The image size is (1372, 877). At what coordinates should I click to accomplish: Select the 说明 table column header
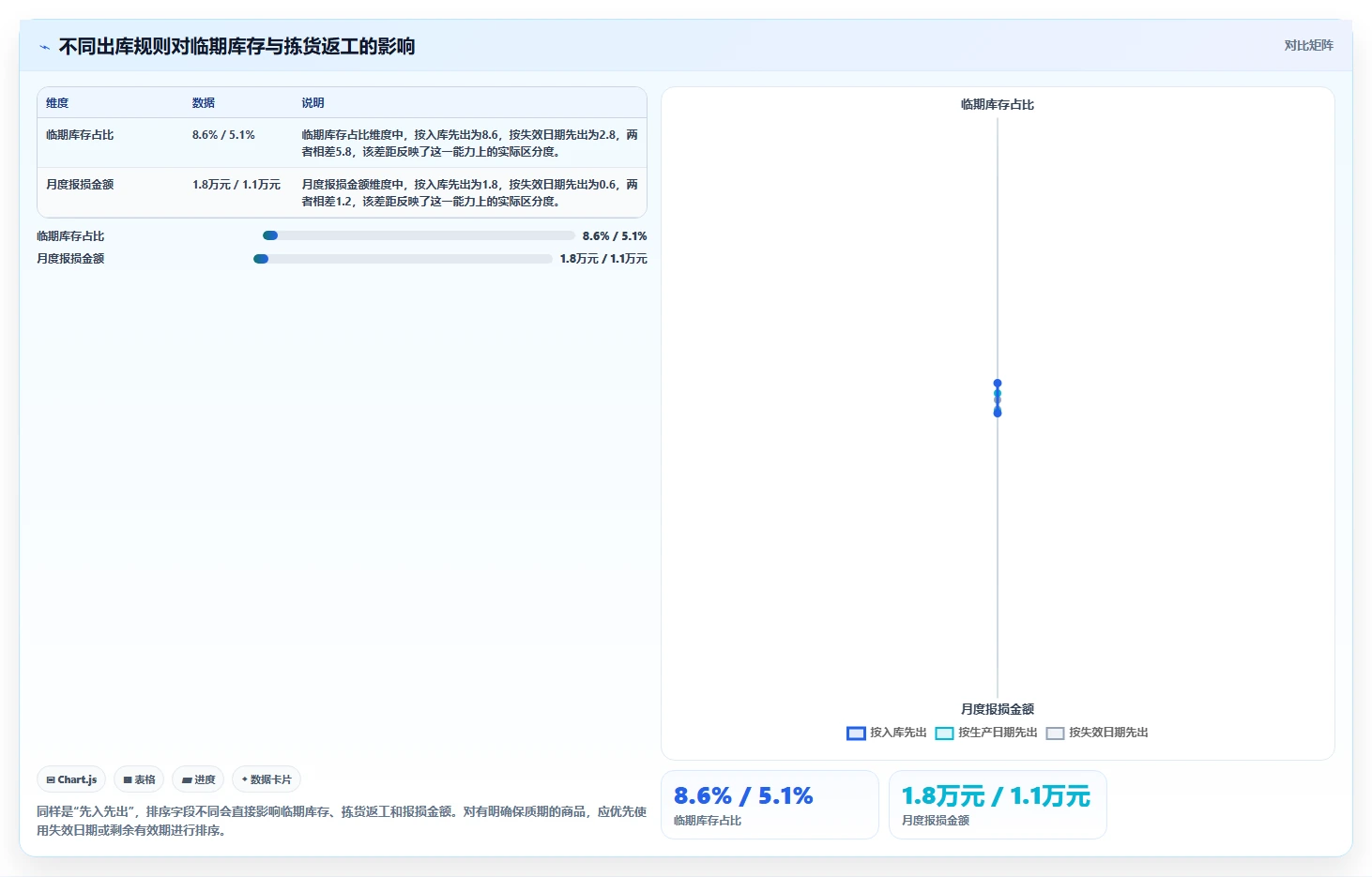[313, 103]
